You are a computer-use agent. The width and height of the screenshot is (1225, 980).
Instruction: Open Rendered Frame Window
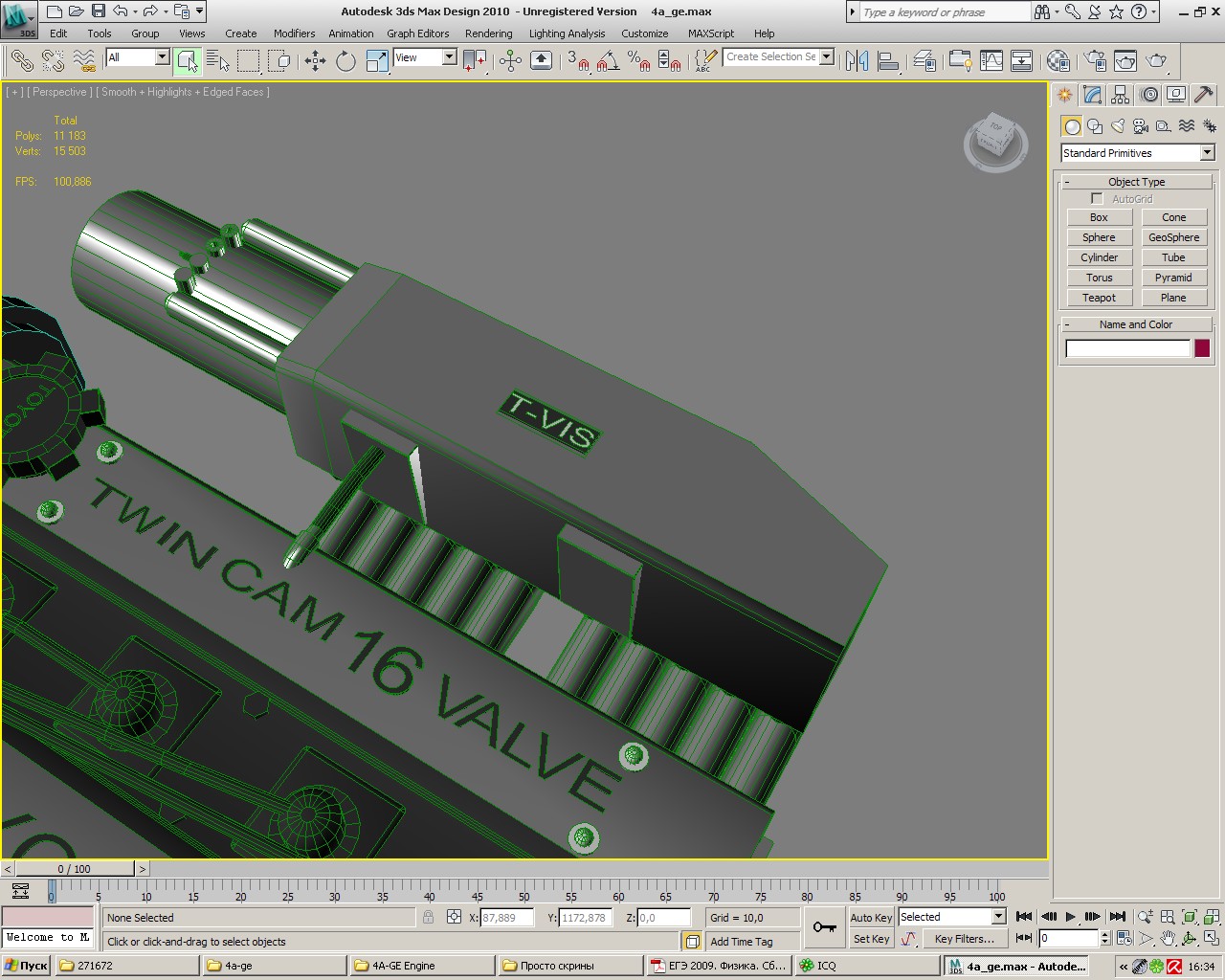[x=1125, y=61]
